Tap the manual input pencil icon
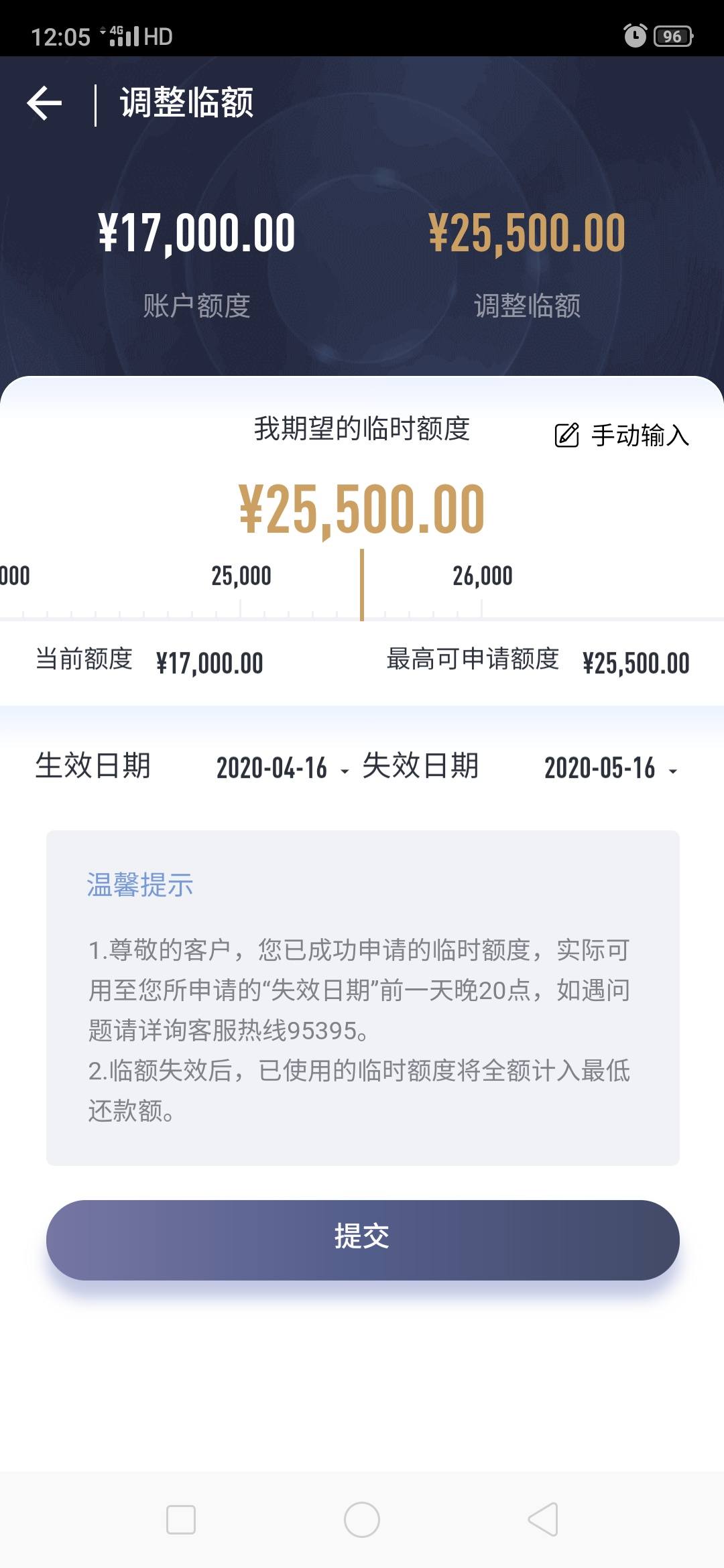Viewport: 724px width, 1568px height. tap(566, 435)
